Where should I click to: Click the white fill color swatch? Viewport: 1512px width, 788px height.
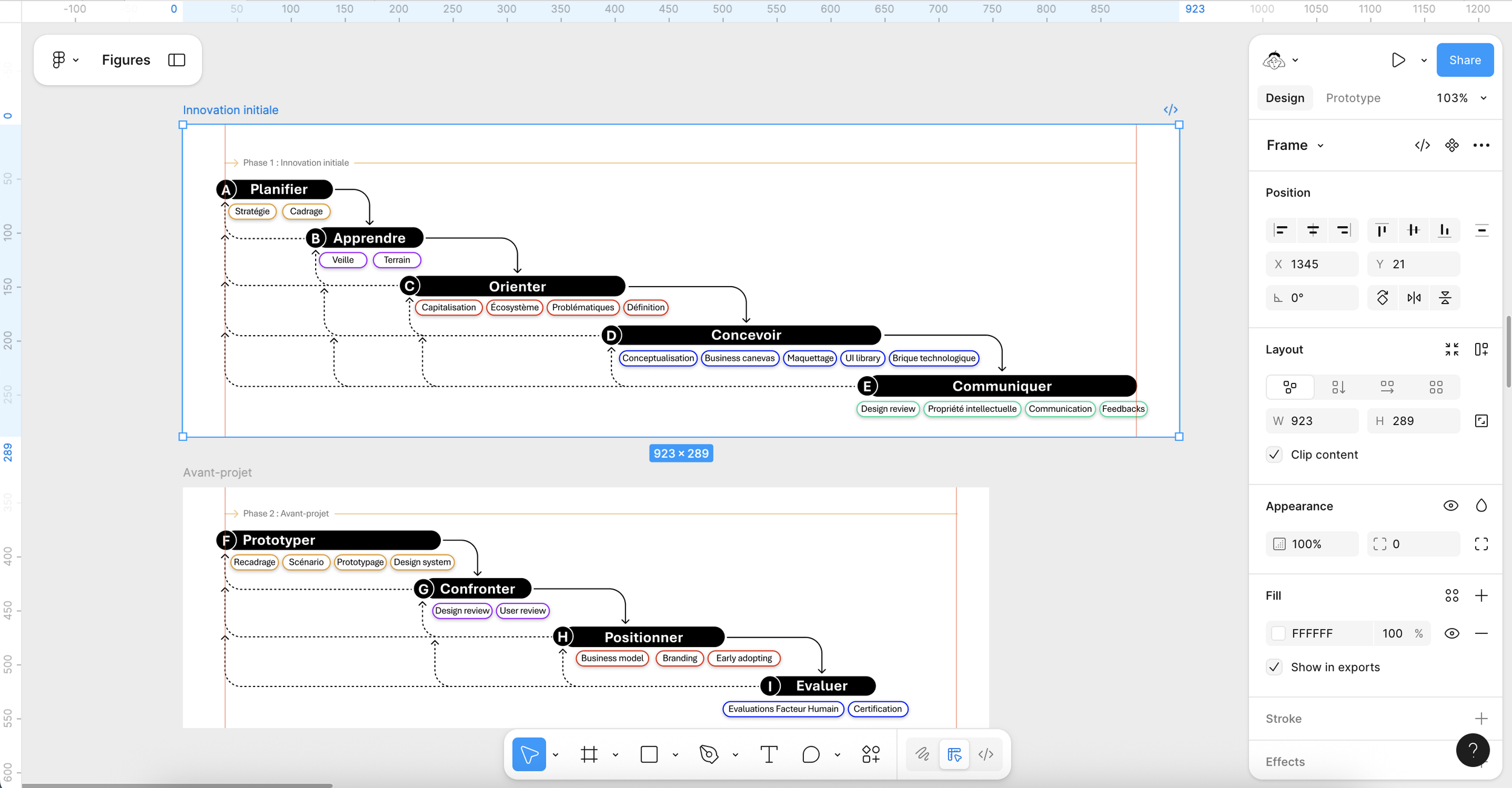(1279, 633)
